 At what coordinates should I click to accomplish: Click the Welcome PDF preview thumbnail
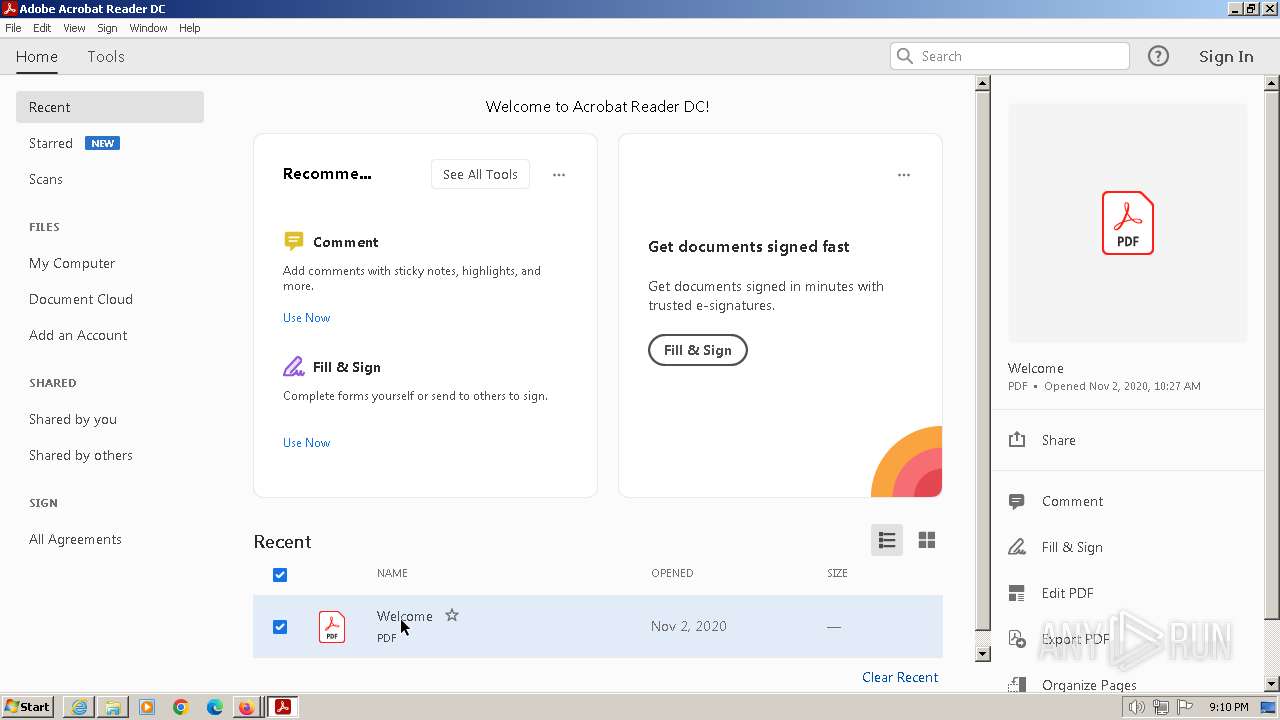pyautogui.click(x=1128, y=223)
